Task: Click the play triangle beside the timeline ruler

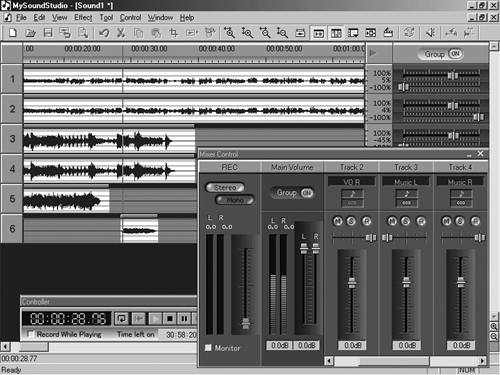Action: pyautogui.click(x=373, y=53)
